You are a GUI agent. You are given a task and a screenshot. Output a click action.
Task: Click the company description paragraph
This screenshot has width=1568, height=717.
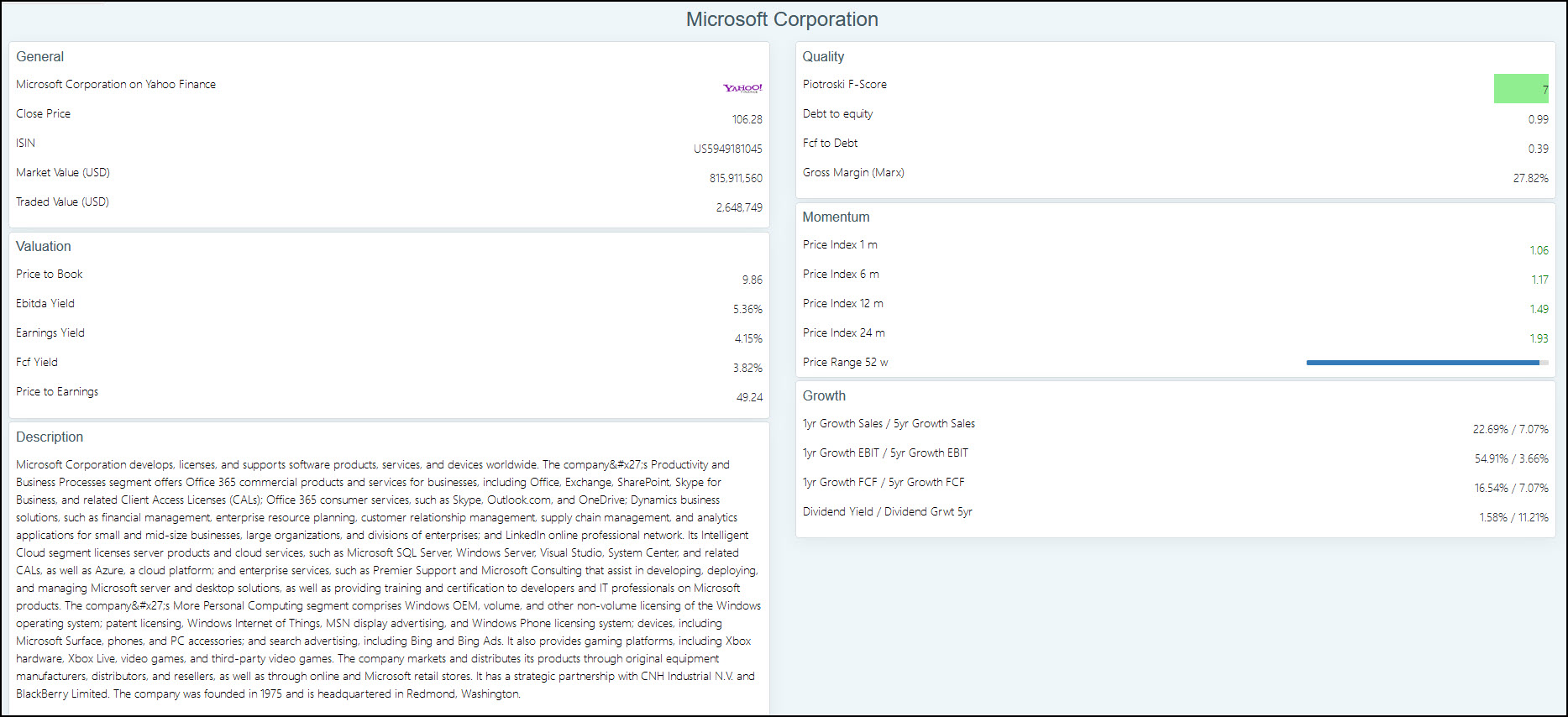[389, 579]
